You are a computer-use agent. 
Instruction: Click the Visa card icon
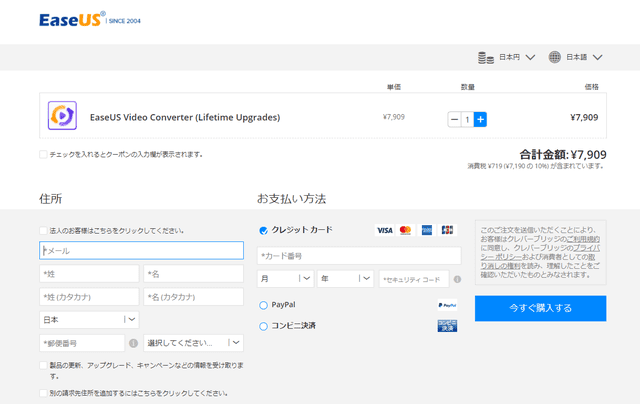pyautogui.click(x=384, y=230)
